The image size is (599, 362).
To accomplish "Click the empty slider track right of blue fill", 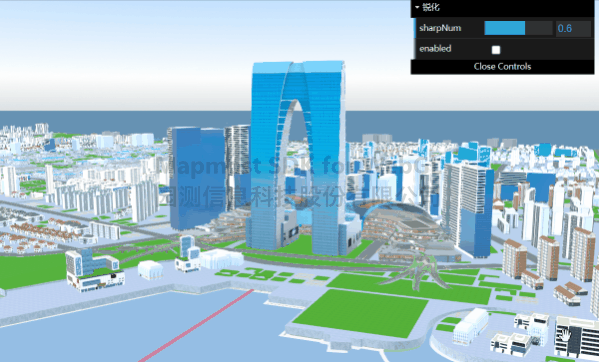I will pyautogui.click(x=539, y=28).
